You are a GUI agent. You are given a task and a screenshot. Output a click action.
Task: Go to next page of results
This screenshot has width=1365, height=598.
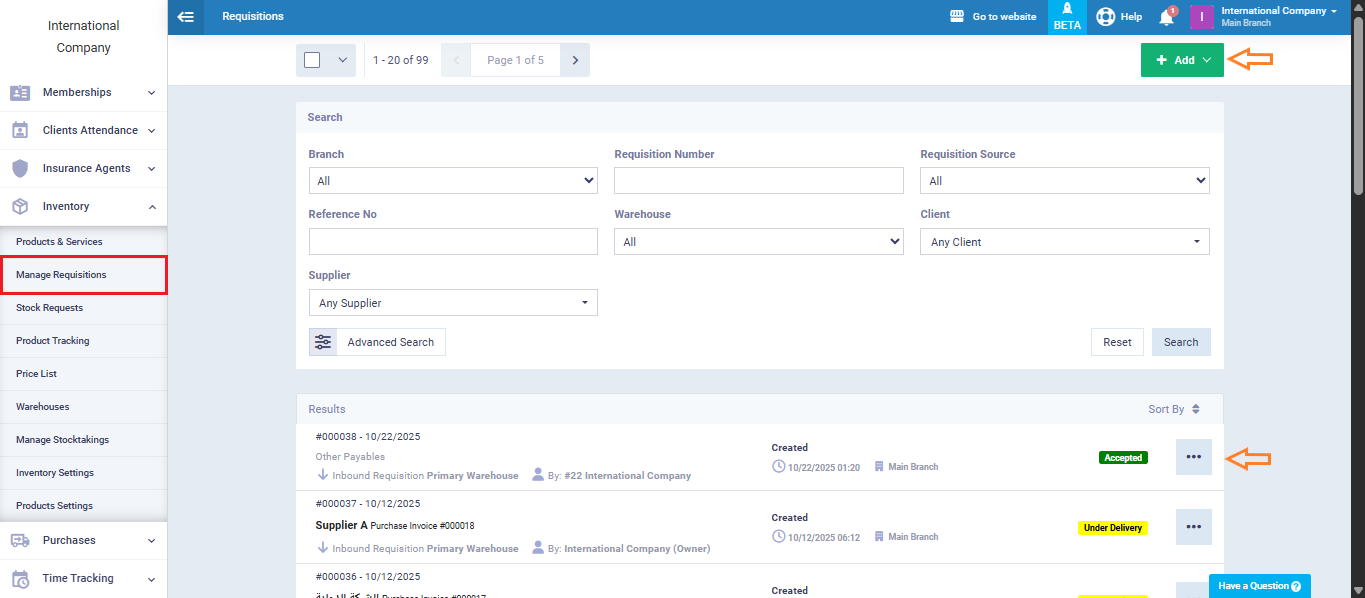[x=575, y=60]
